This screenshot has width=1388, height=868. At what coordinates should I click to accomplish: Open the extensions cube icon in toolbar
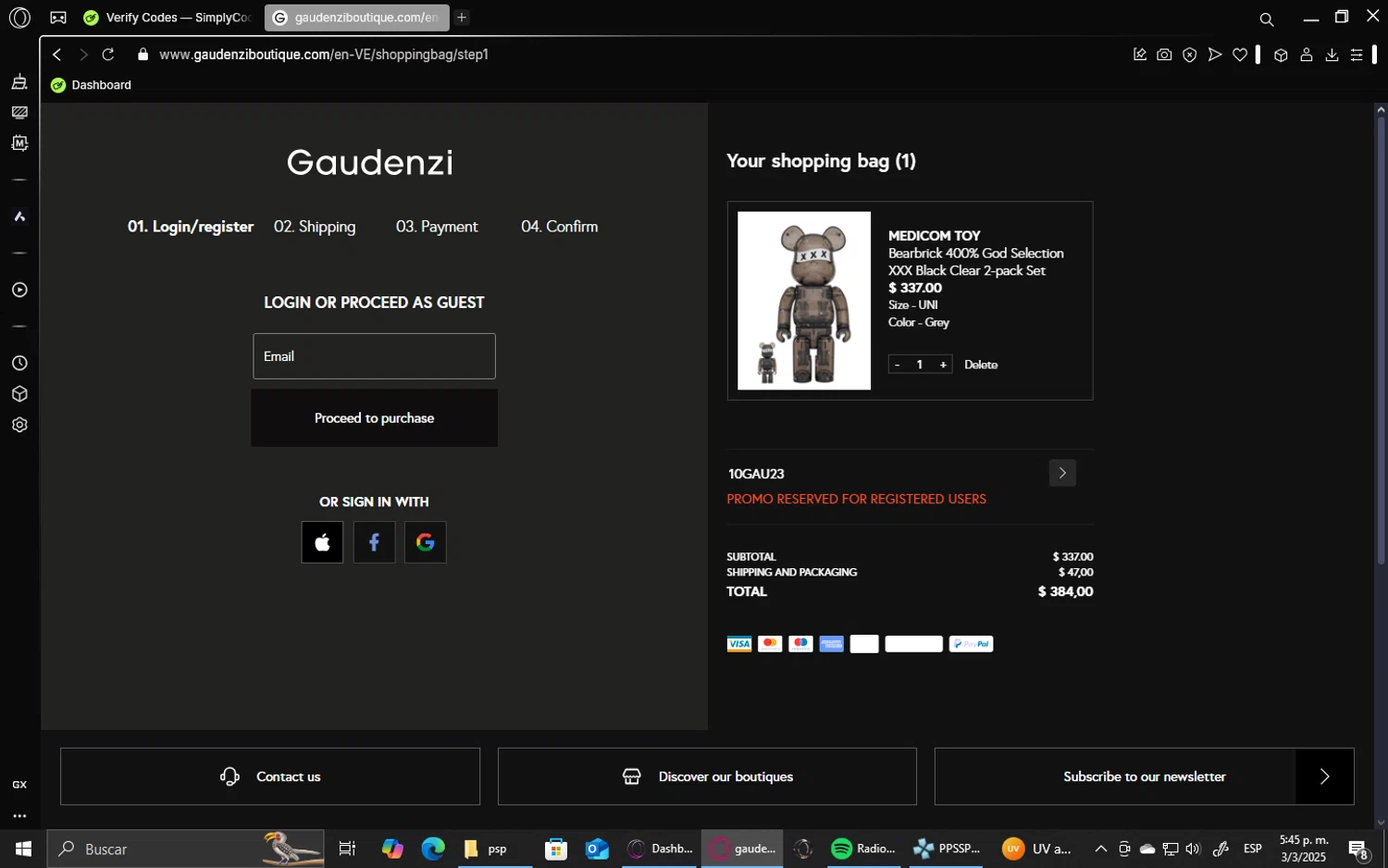coord(1281,55)
